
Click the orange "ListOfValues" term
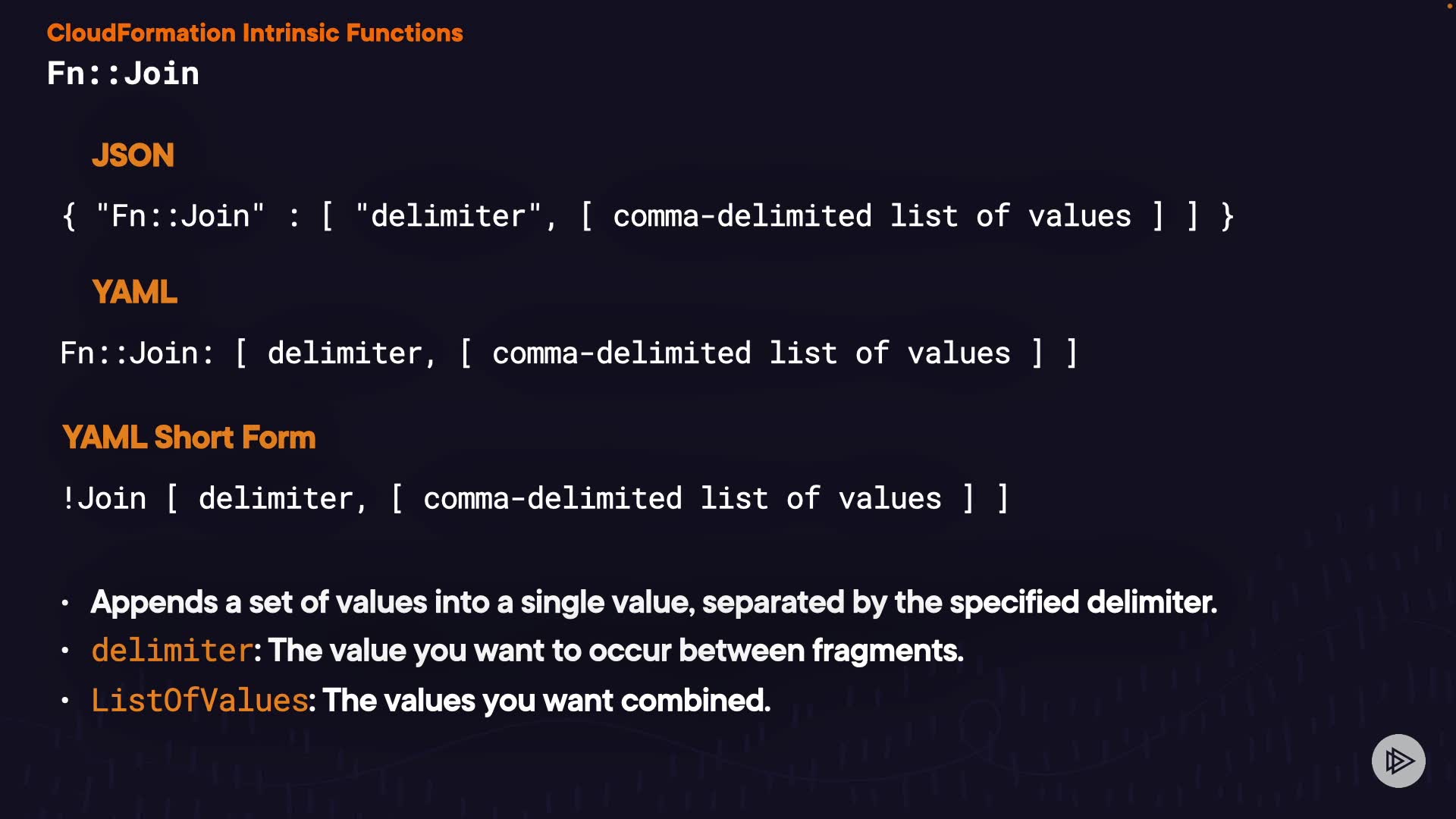pos(199,700)
